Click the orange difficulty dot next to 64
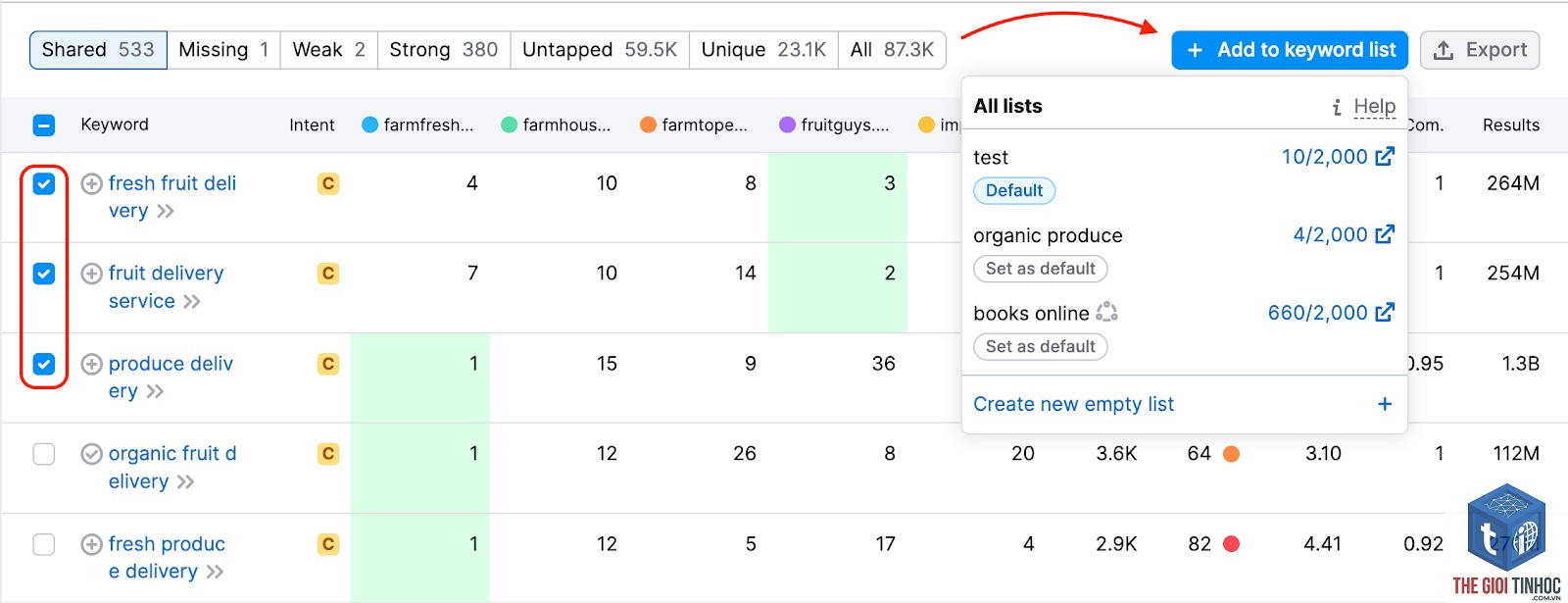This screenshot has width=1568, height=603. pyautogui.click(x=1232, y=454)
